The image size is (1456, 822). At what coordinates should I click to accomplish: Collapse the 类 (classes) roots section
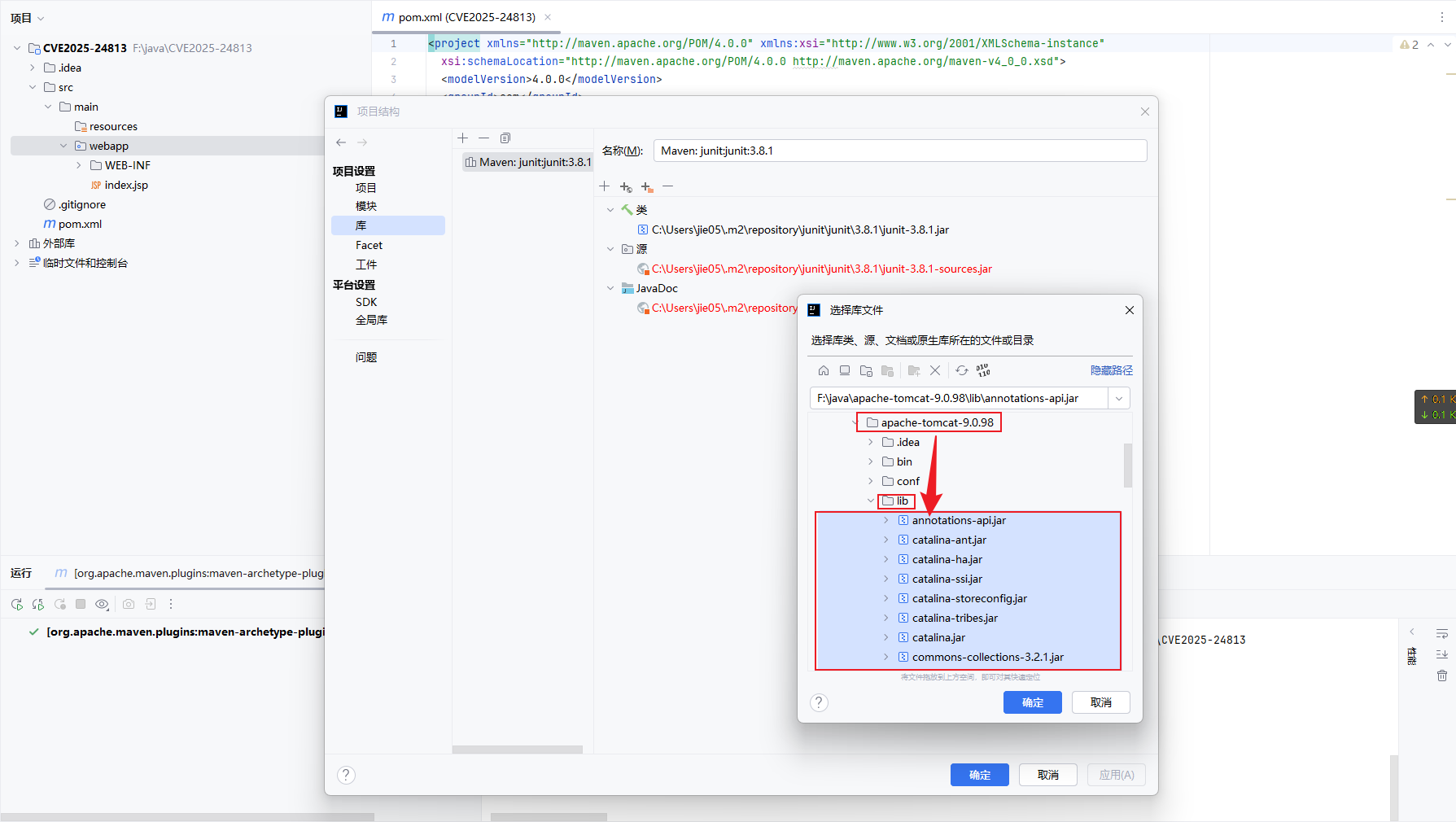pyautogui.click(x=610, y=210)
